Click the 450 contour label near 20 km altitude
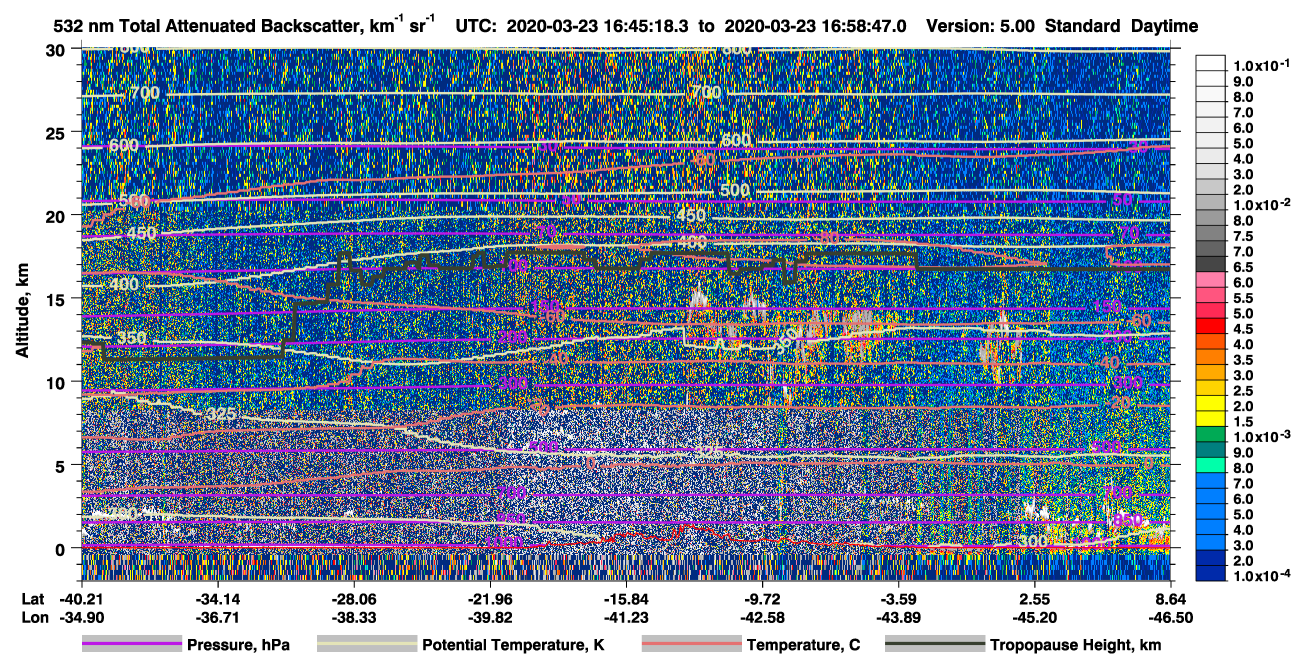Image resolution: width=1300 pixels, height=667 pixels. pos(690,215)
